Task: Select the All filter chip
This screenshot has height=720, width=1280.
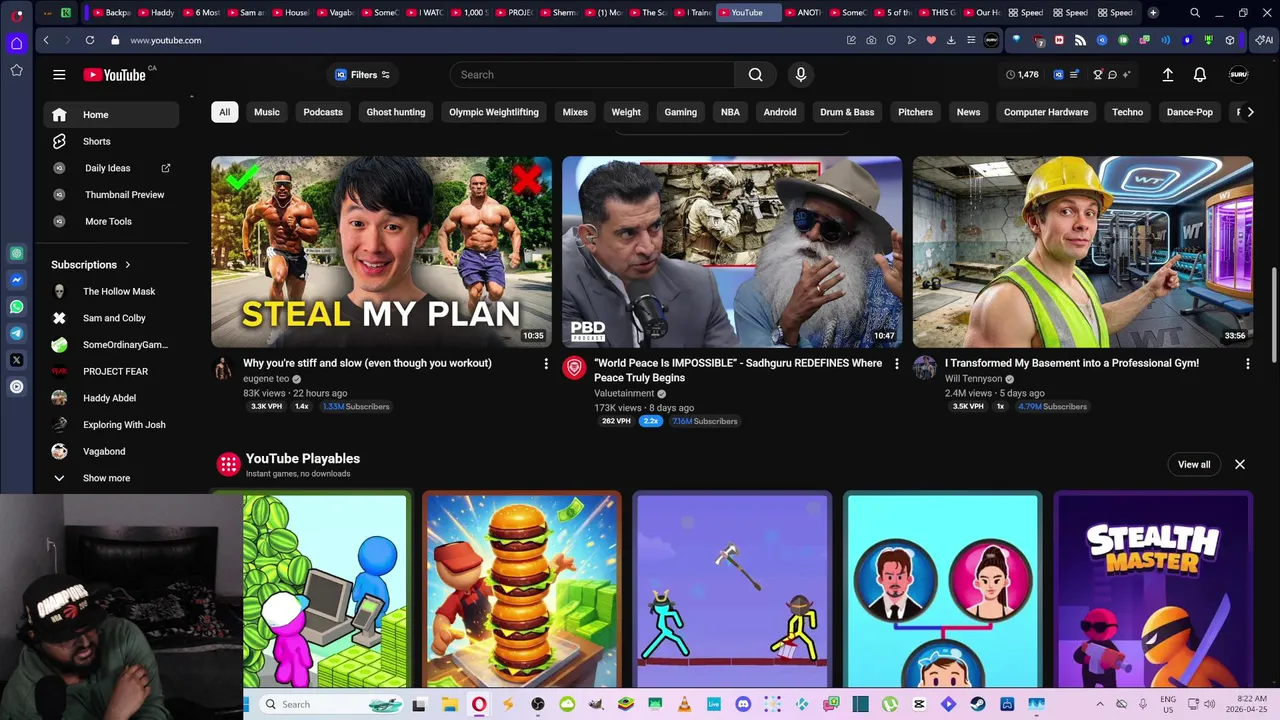Action: (224, 112)
